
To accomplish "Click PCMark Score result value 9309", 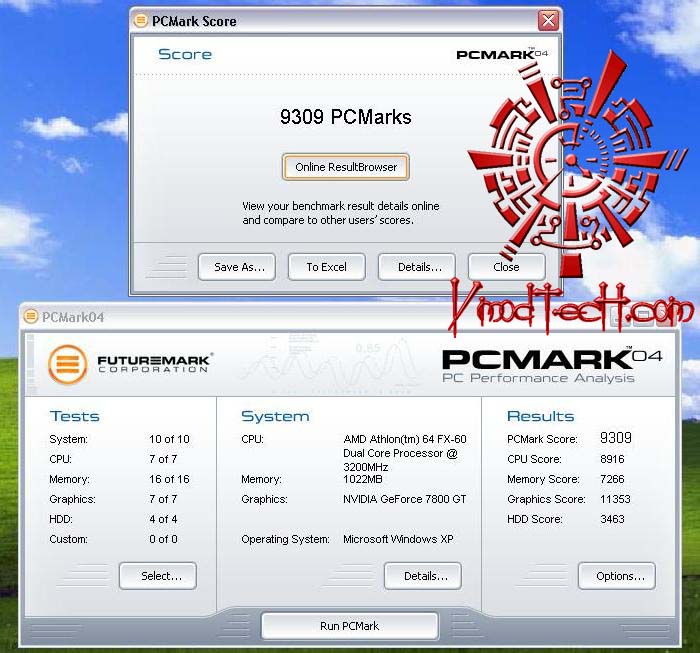I will 616,438.
